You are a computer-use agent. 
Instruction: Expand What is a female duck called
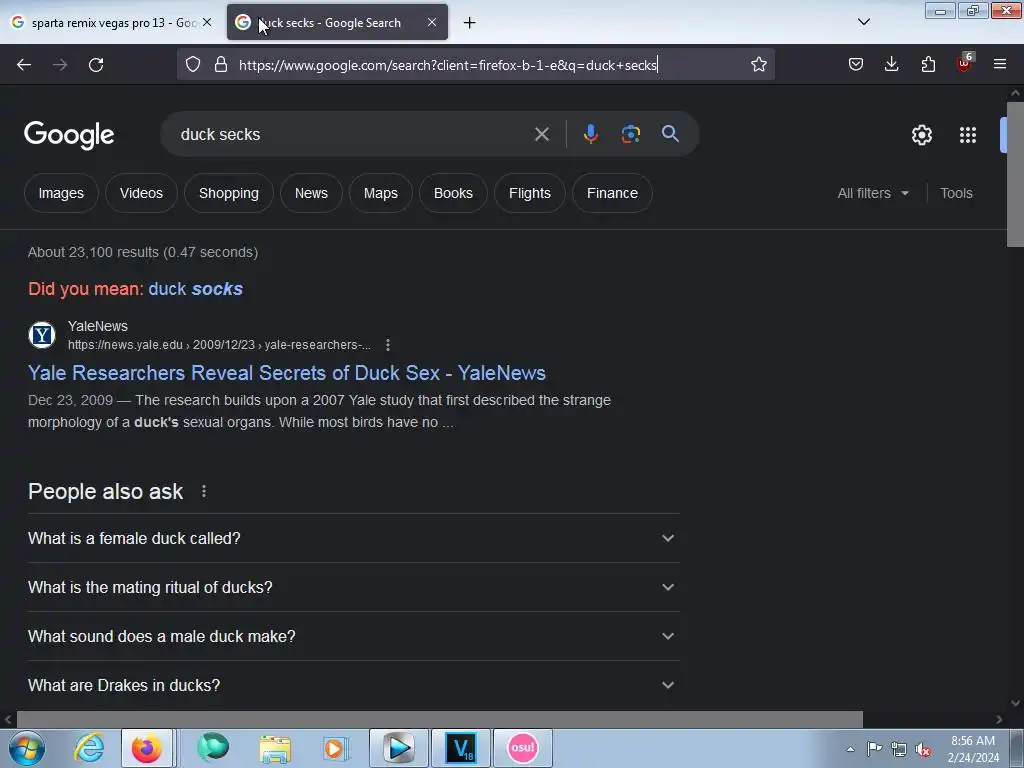(353, 538)
